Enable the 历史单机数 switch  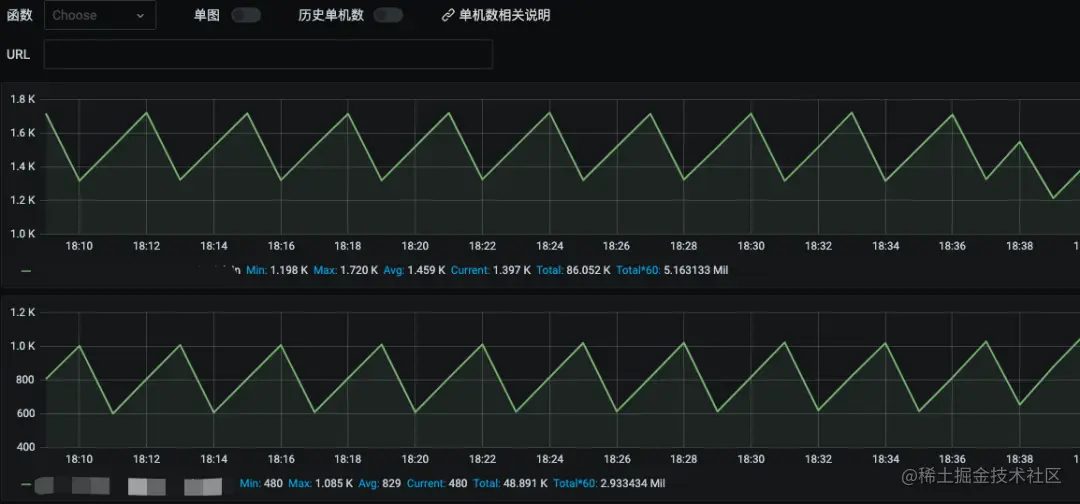click(388, 15)
